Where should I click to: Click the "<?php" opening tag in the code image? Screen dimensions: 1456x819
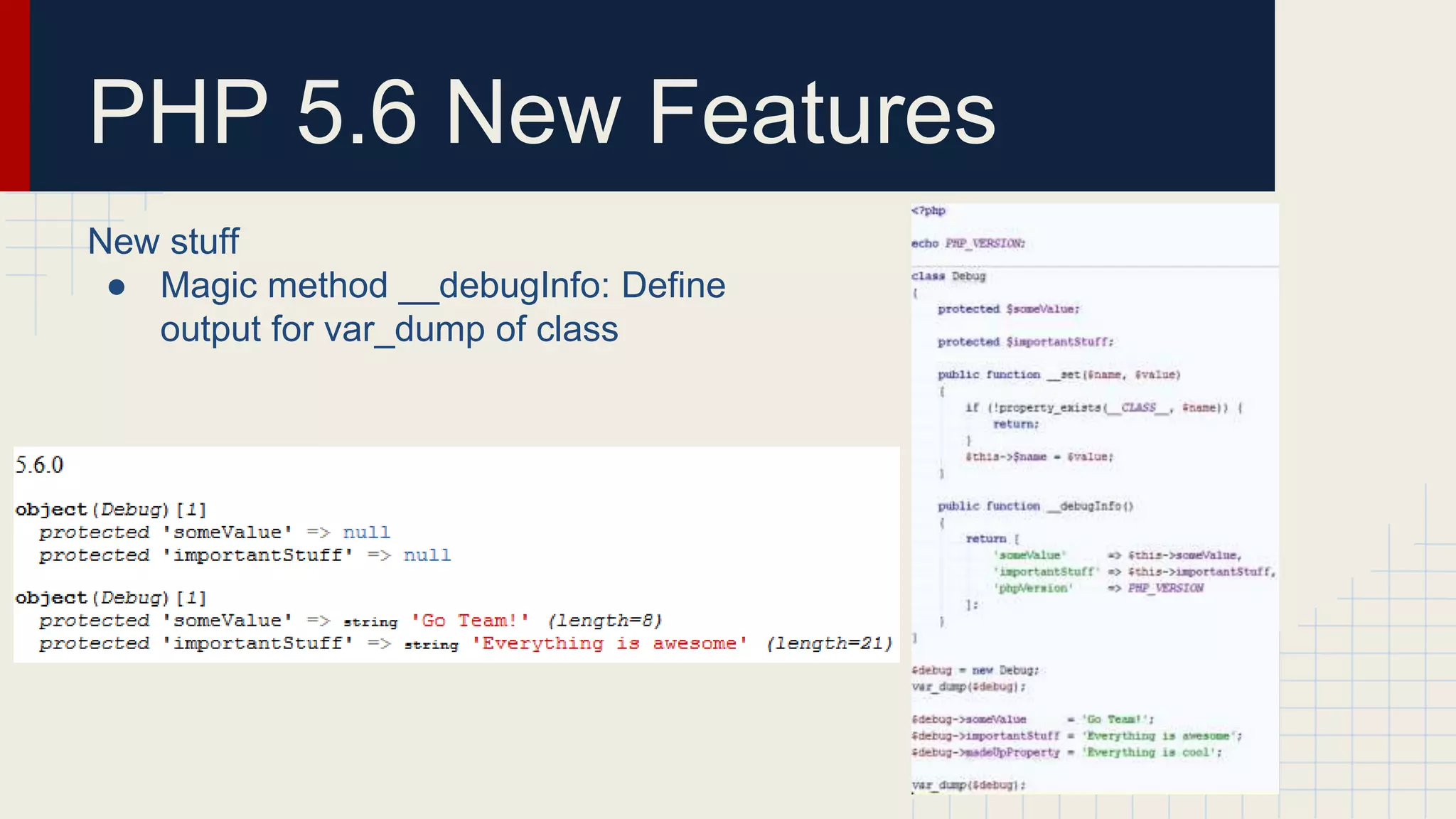click(928, 210)
